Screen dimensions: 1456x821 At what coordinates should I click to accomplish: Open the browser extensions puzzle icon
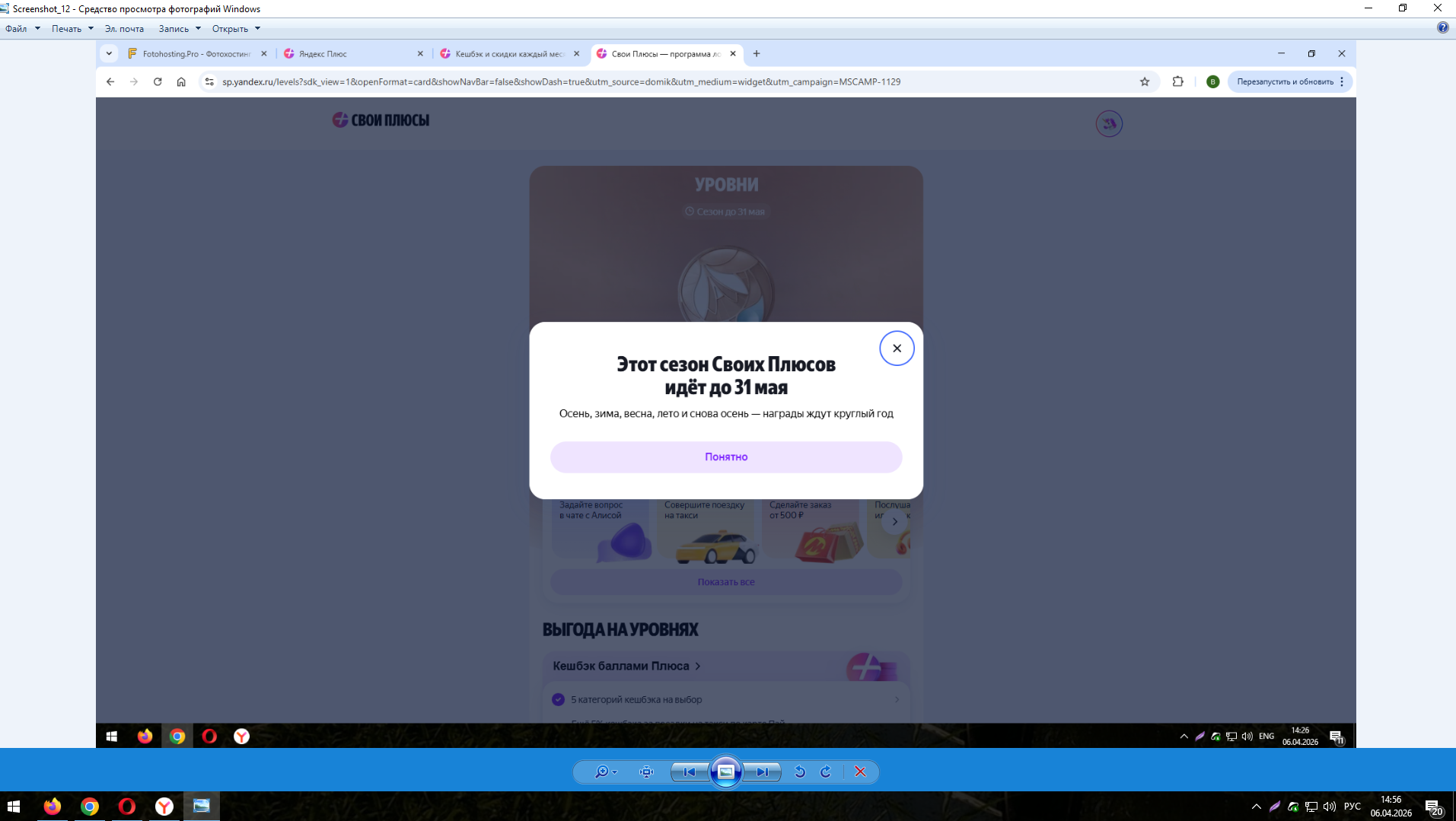coord(1178,82)
